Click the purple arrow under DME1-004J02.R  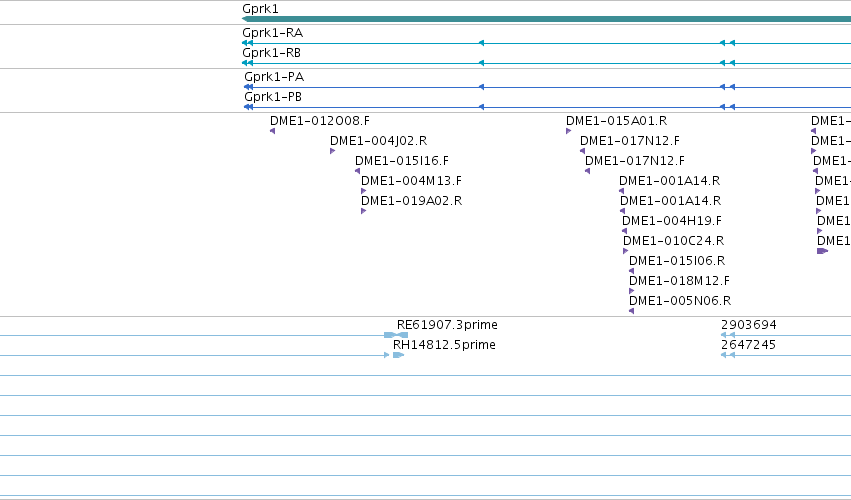332,151
